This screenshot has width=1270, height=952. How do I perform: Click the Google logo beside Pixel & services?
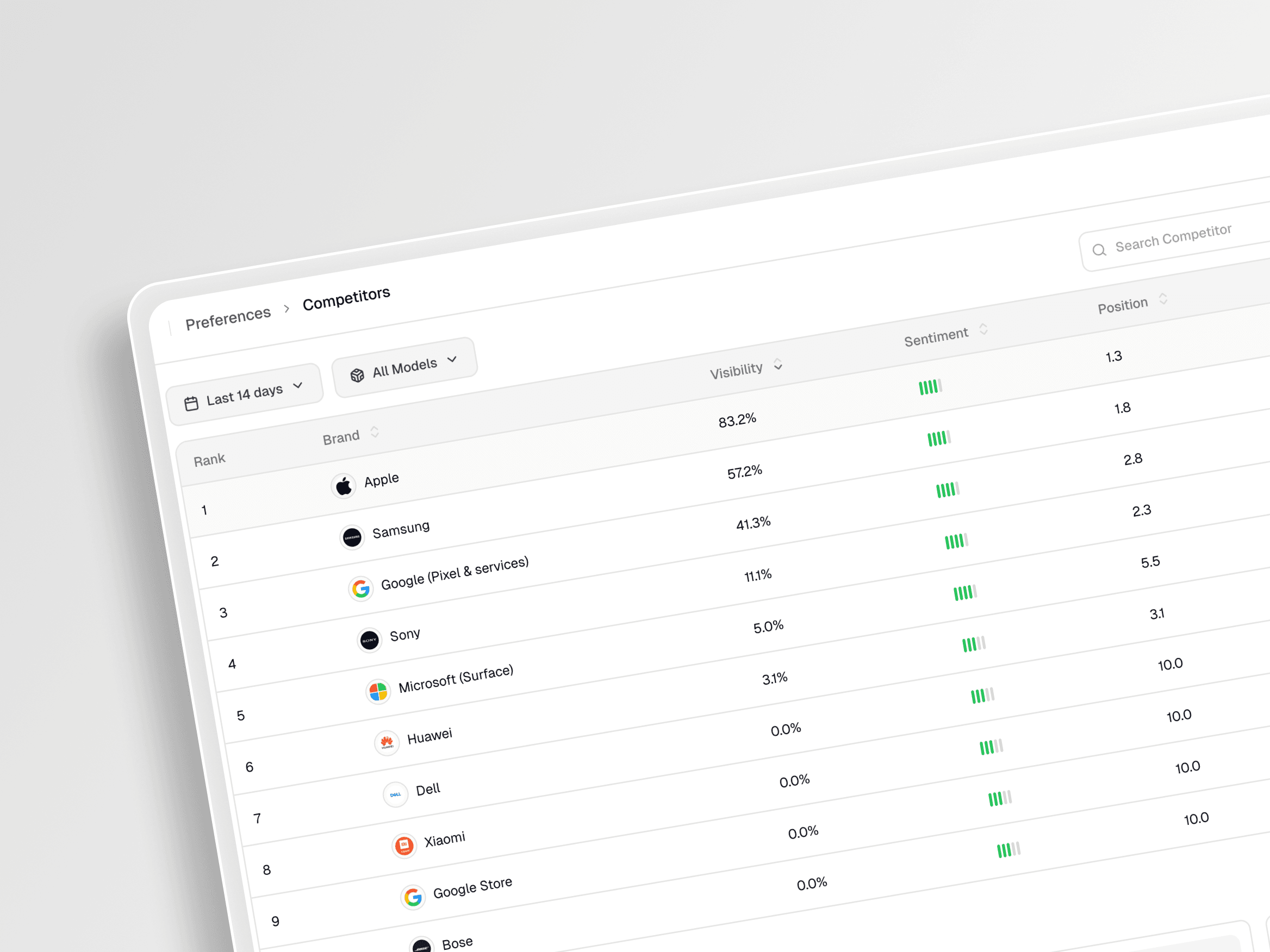(361, 588)
